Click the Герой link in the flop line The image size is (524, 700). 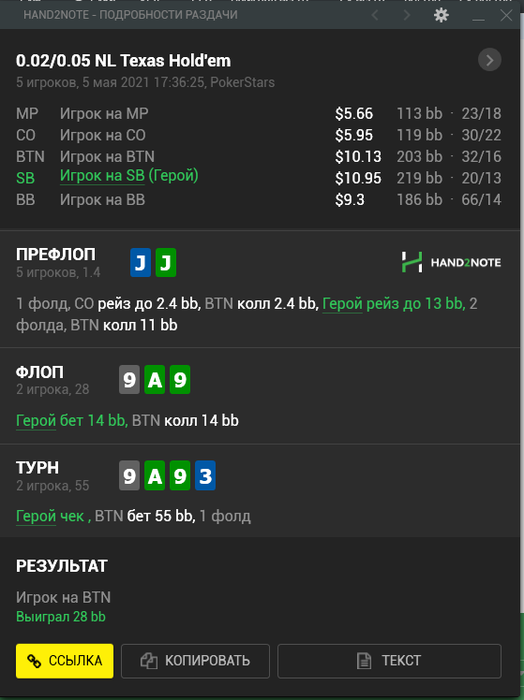36,421
